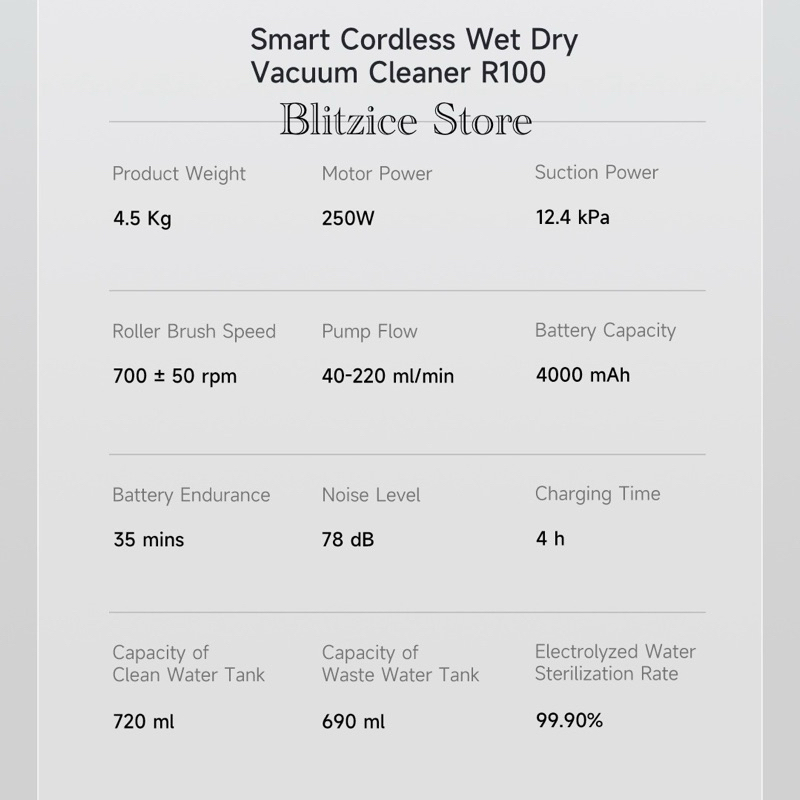This screenshot has width=800, height=800.
Task: Click the Product Weight label
Action: 179,174
